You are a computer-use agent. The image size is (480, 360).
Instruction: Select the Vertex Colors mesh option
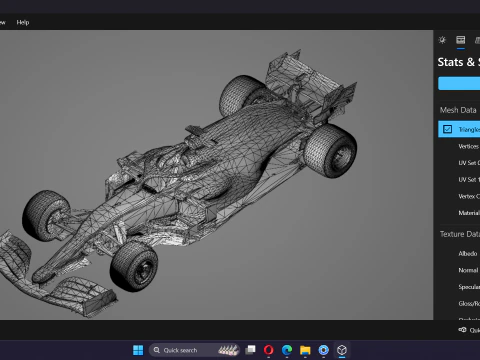(x=469, y=196)
